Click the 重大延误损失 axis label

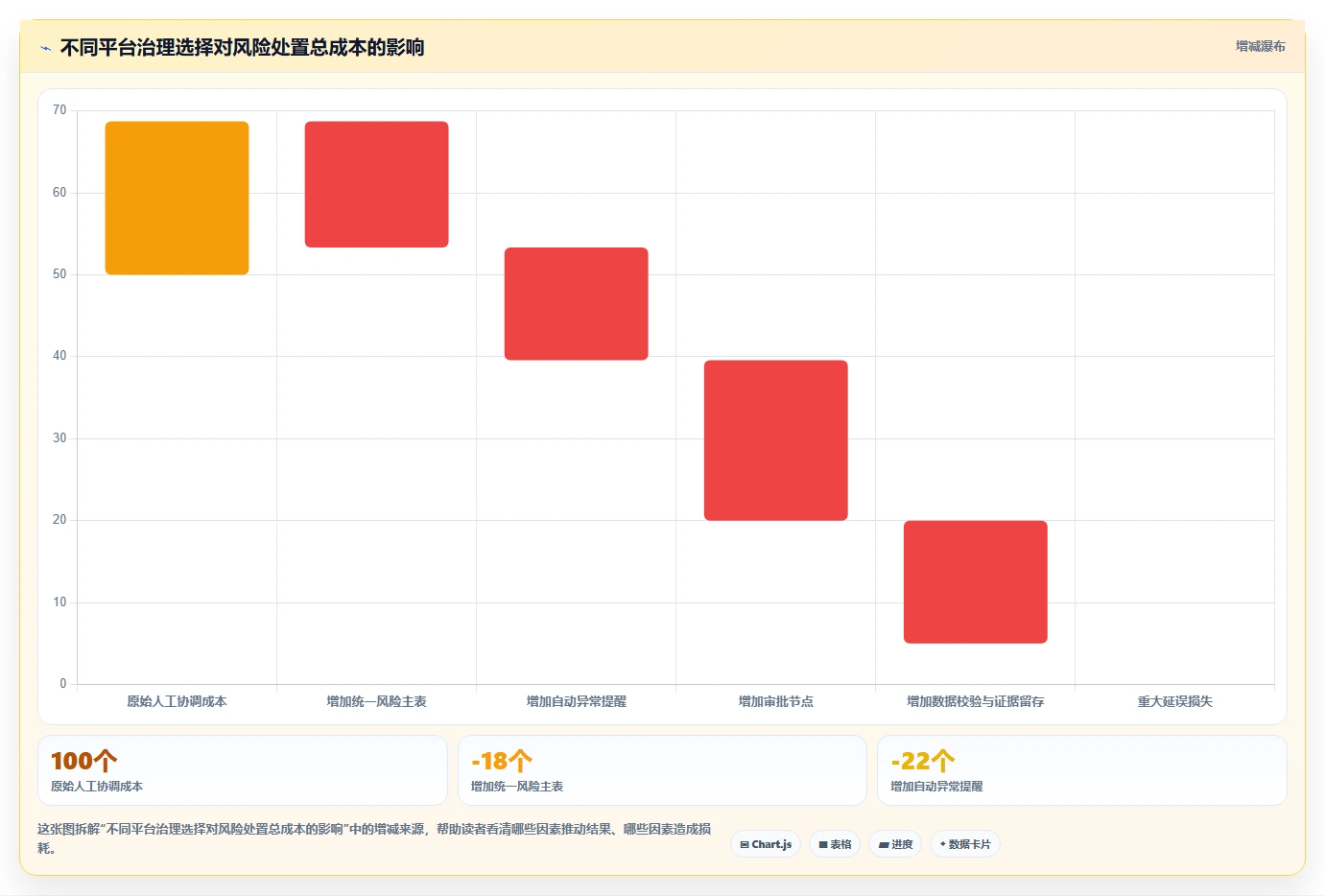coord(1175,701)
